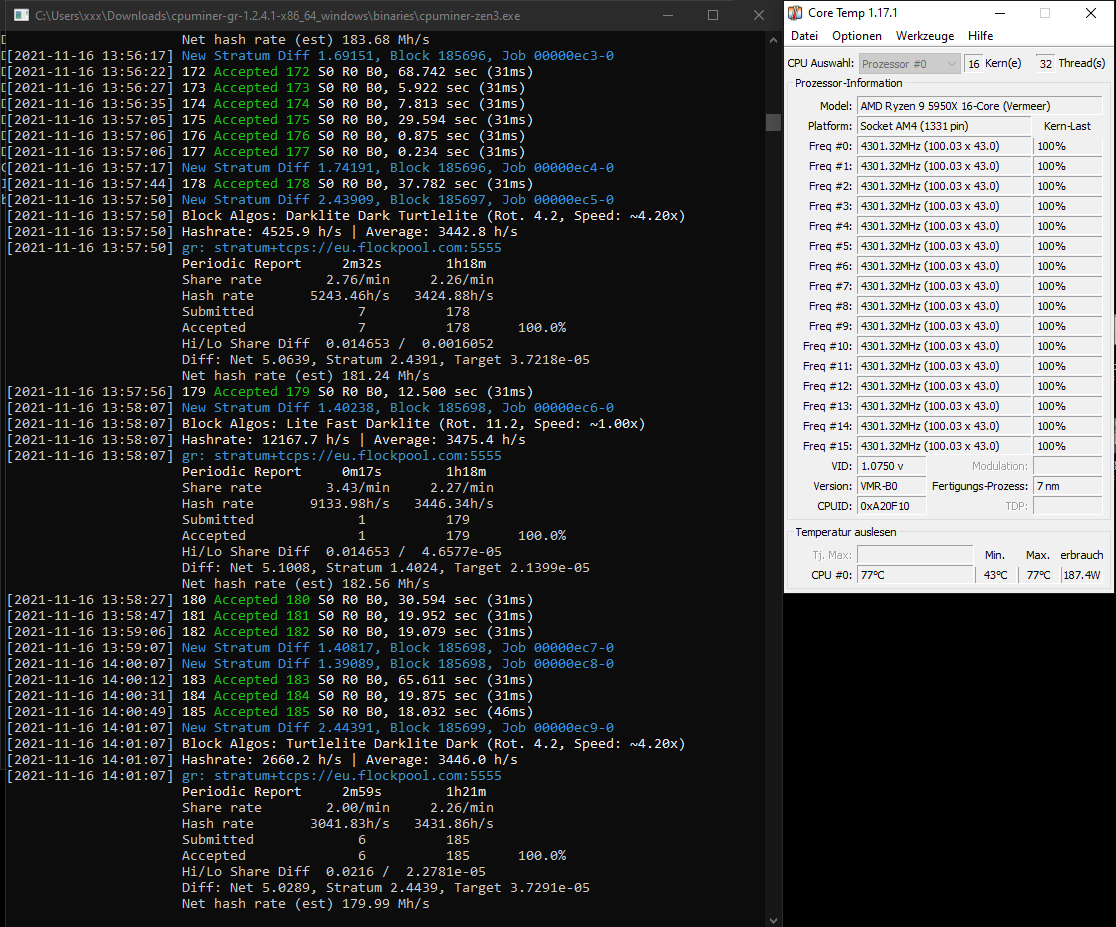1116x927 pixels.
Task: Click the 16 Kern(e) core count field
Action: point(973,64)
